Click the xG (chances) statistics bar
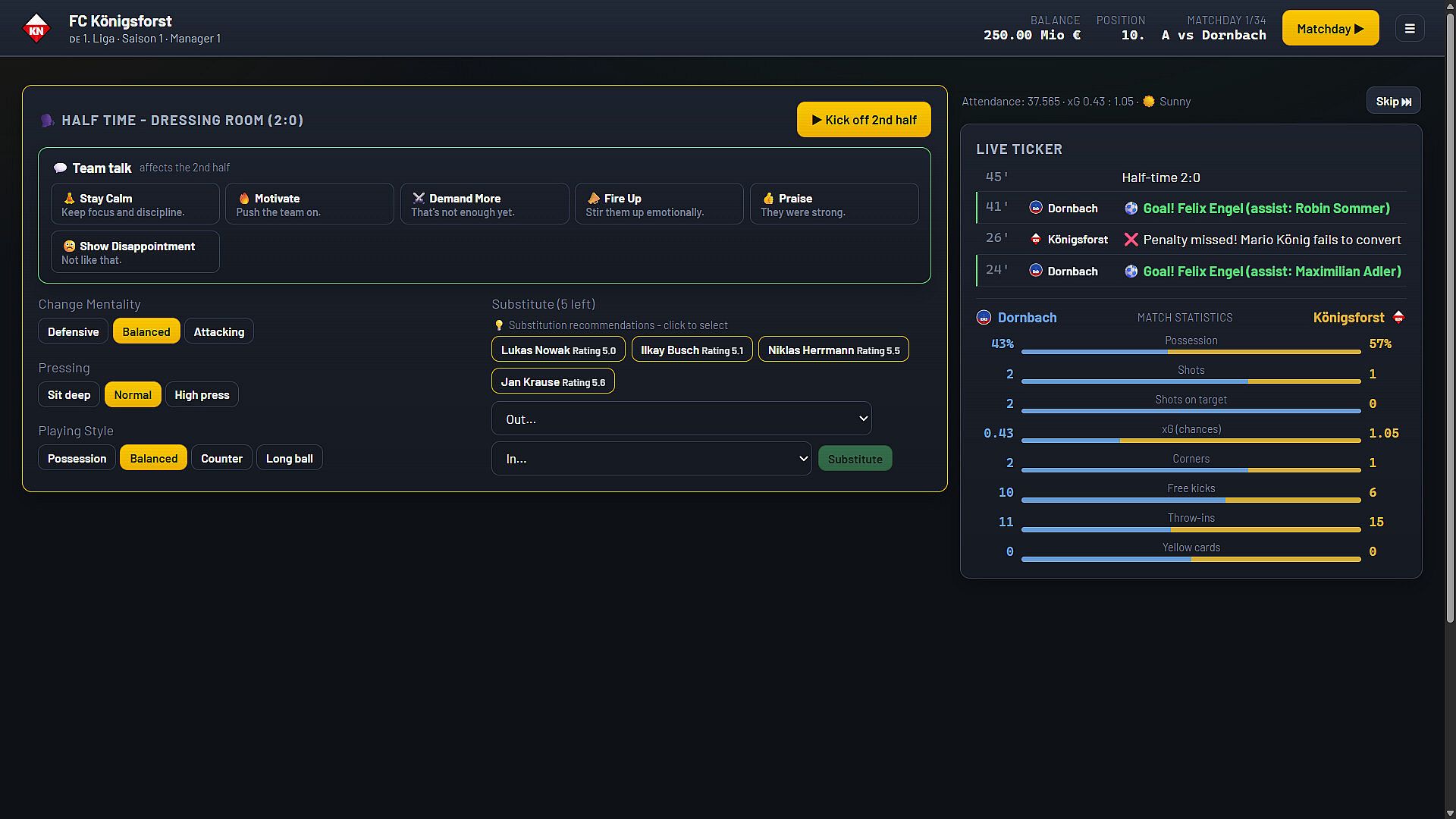This screenshot has height=819, width=1456. (x=1191, y=441)
